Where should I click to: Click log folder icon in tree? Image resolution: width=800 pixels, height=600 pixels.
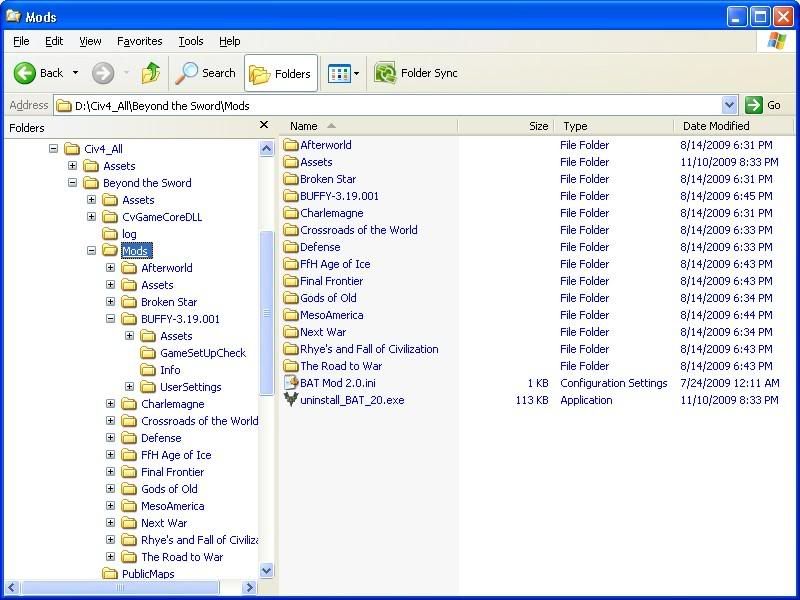coord(110,234)
